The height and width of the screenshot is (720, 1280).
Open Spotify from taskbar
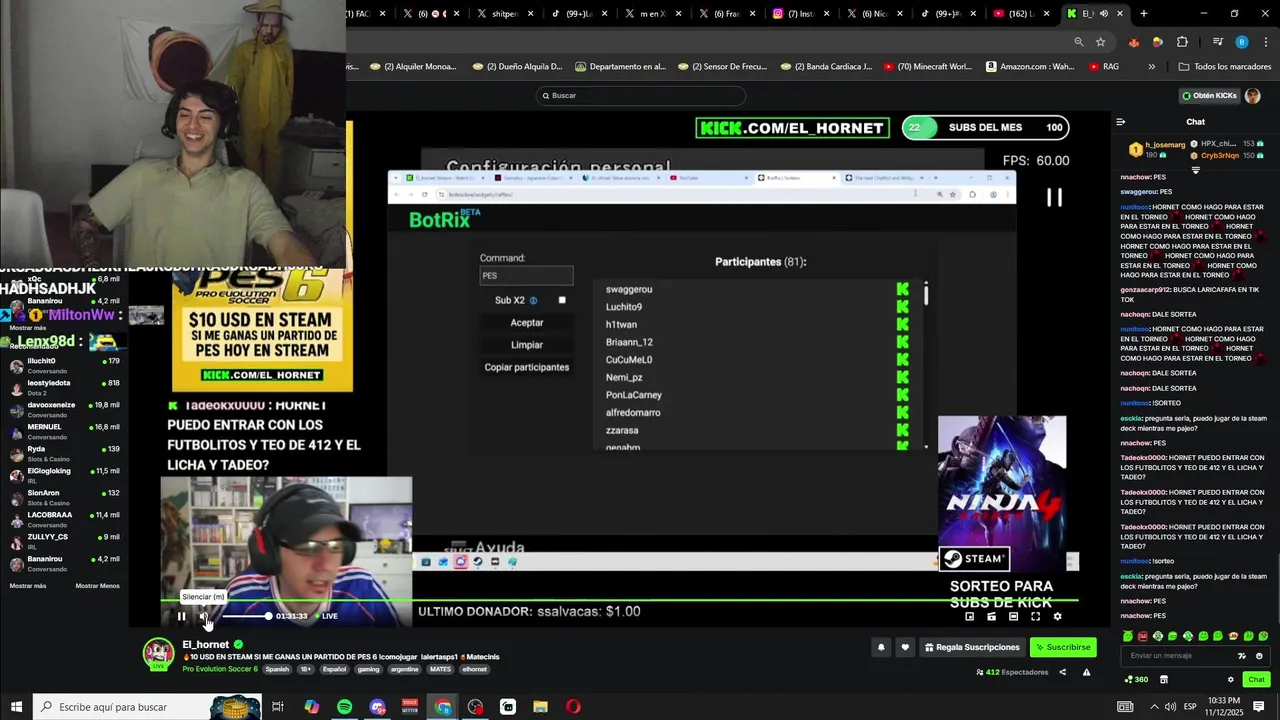click(344, 707)
